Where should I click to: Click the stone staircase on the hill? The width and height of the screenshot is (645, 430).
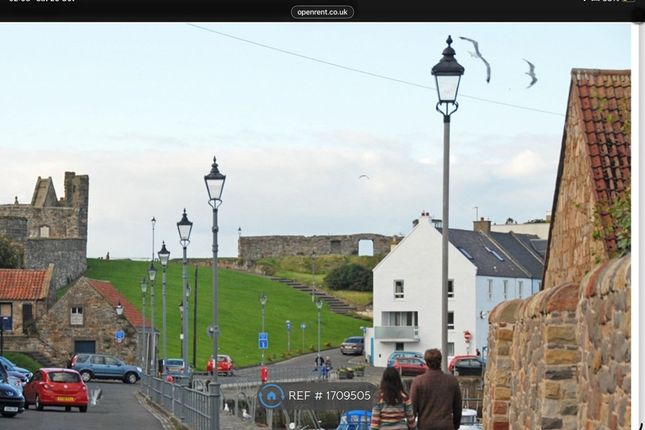(320, 293)
